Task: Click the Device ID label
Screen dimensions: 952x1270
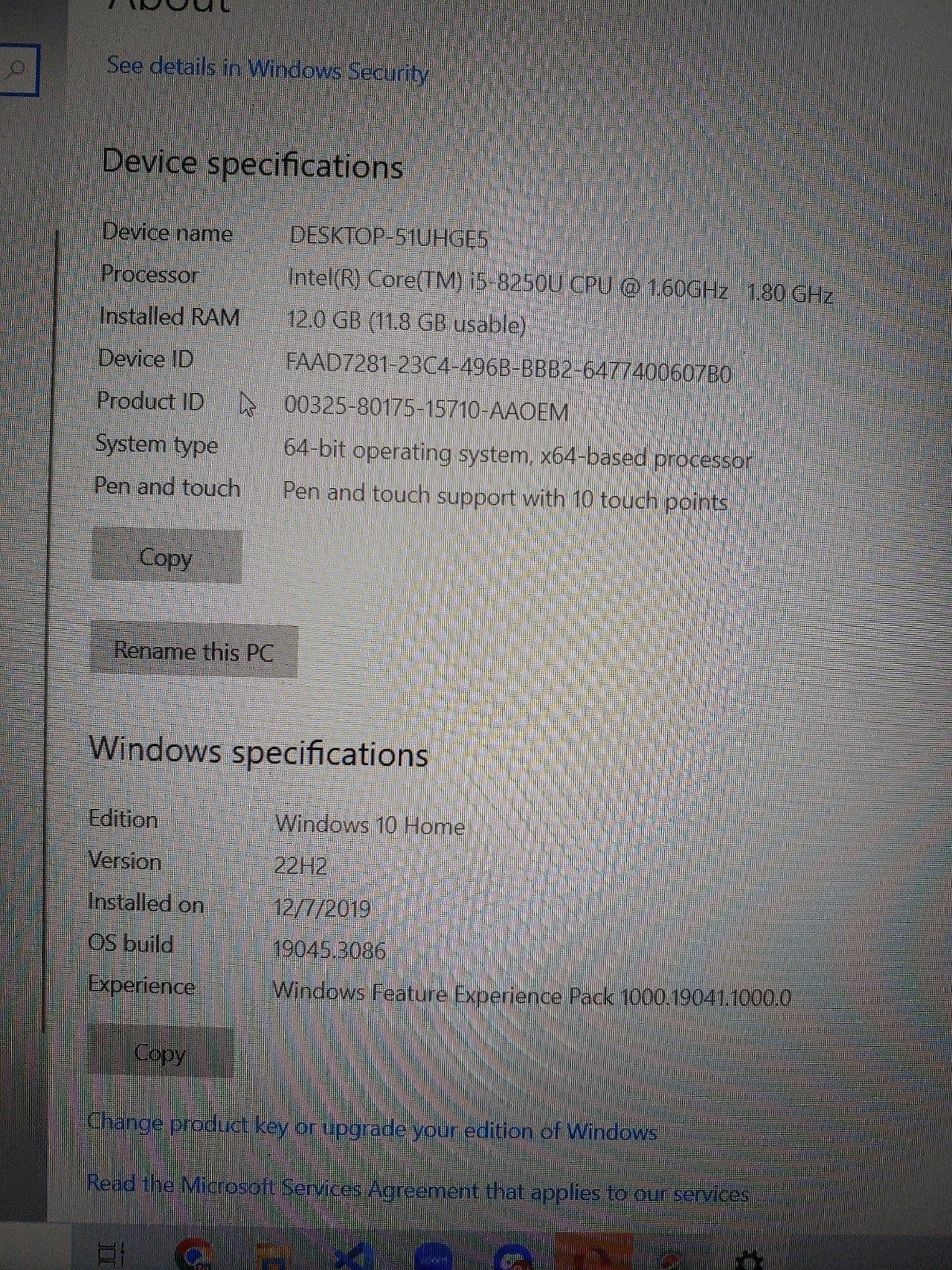Action: (x=146, y=359)
